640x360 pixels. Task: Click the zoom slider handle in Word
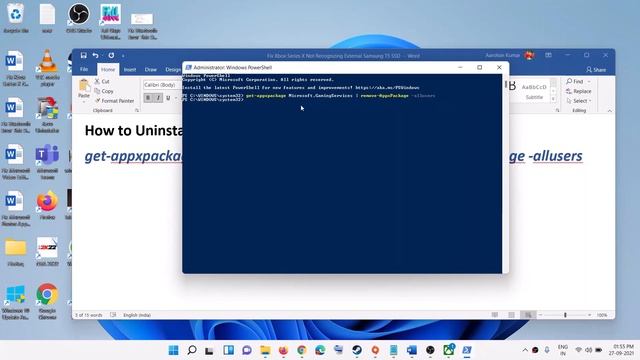(565, 315)
